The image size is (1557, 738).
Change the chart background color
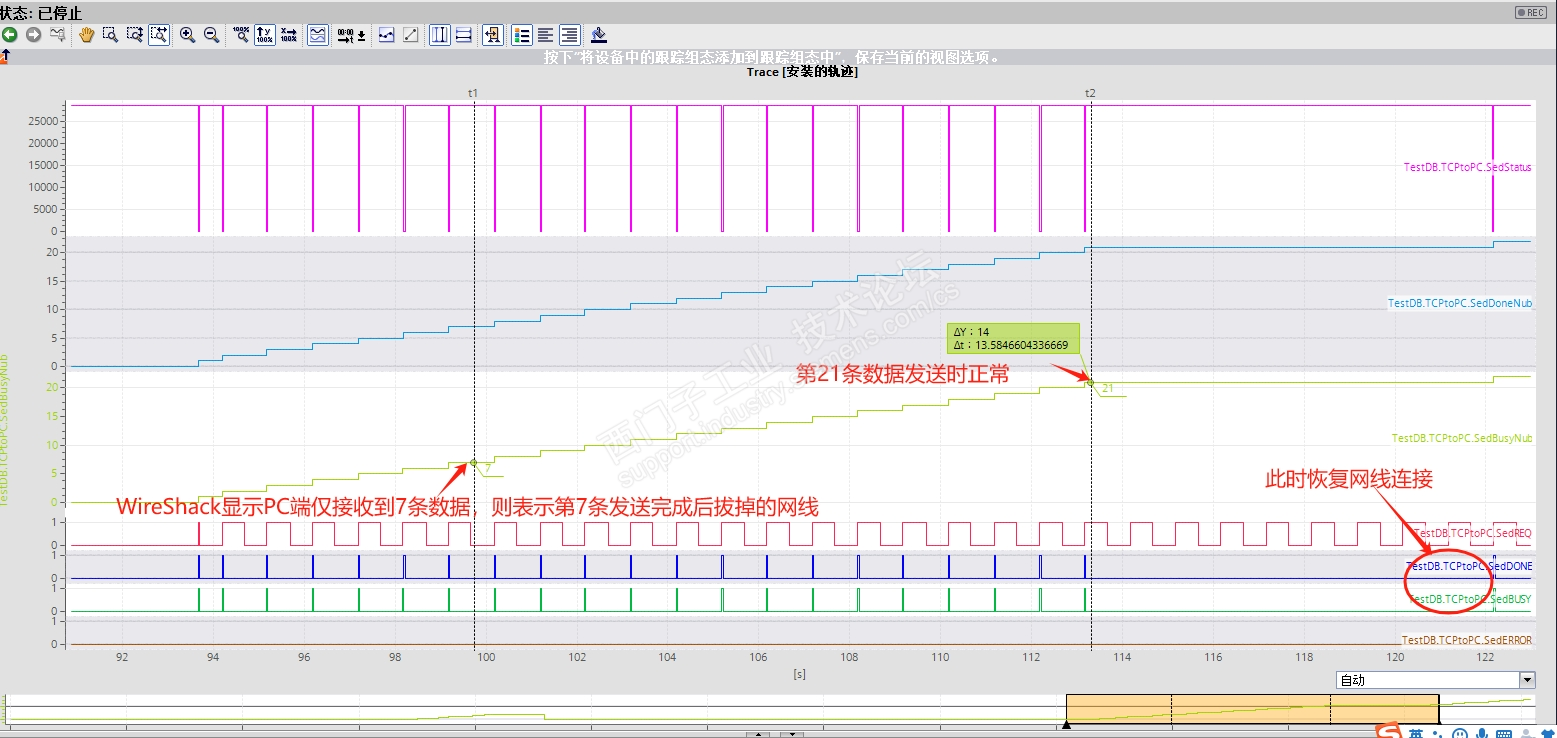598,35
